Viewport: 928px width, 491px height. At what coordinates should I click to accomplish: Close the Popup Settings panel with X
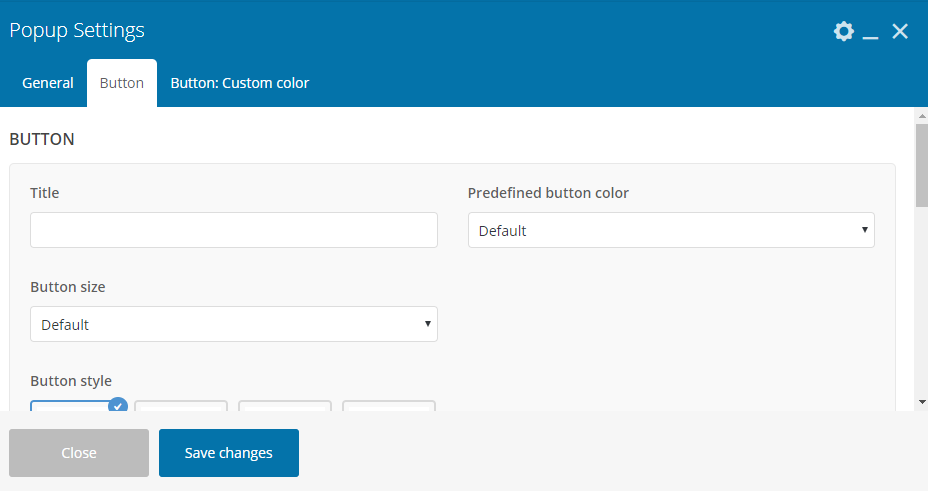(x=900, y=32)
